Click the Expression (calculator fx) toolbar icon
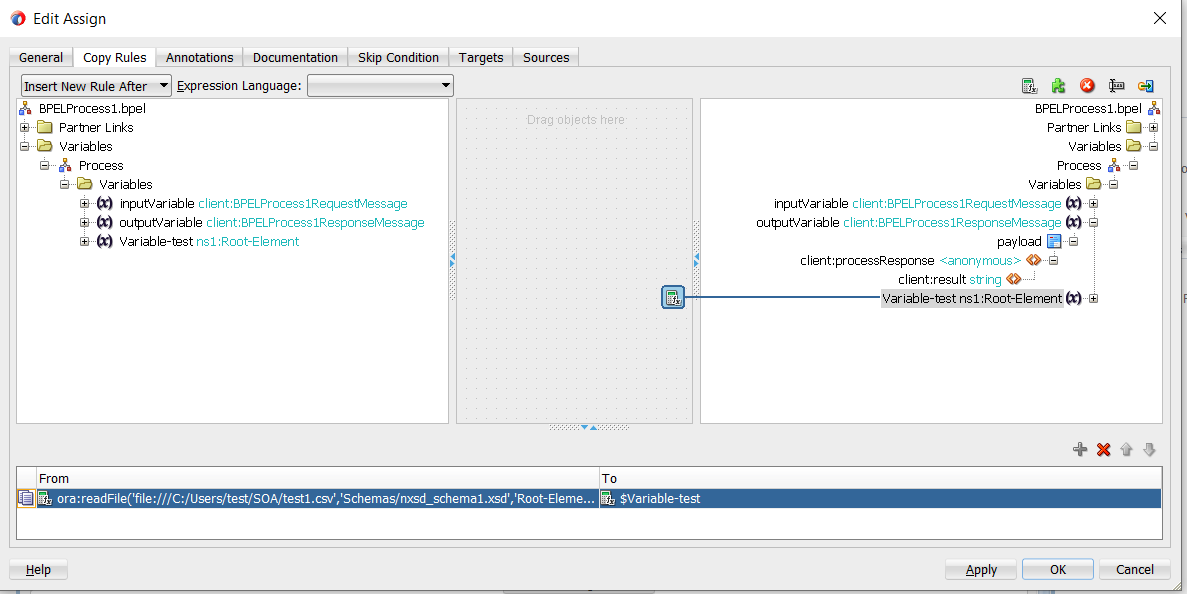Screen dimensions: 1187x594 [1029, 86]
